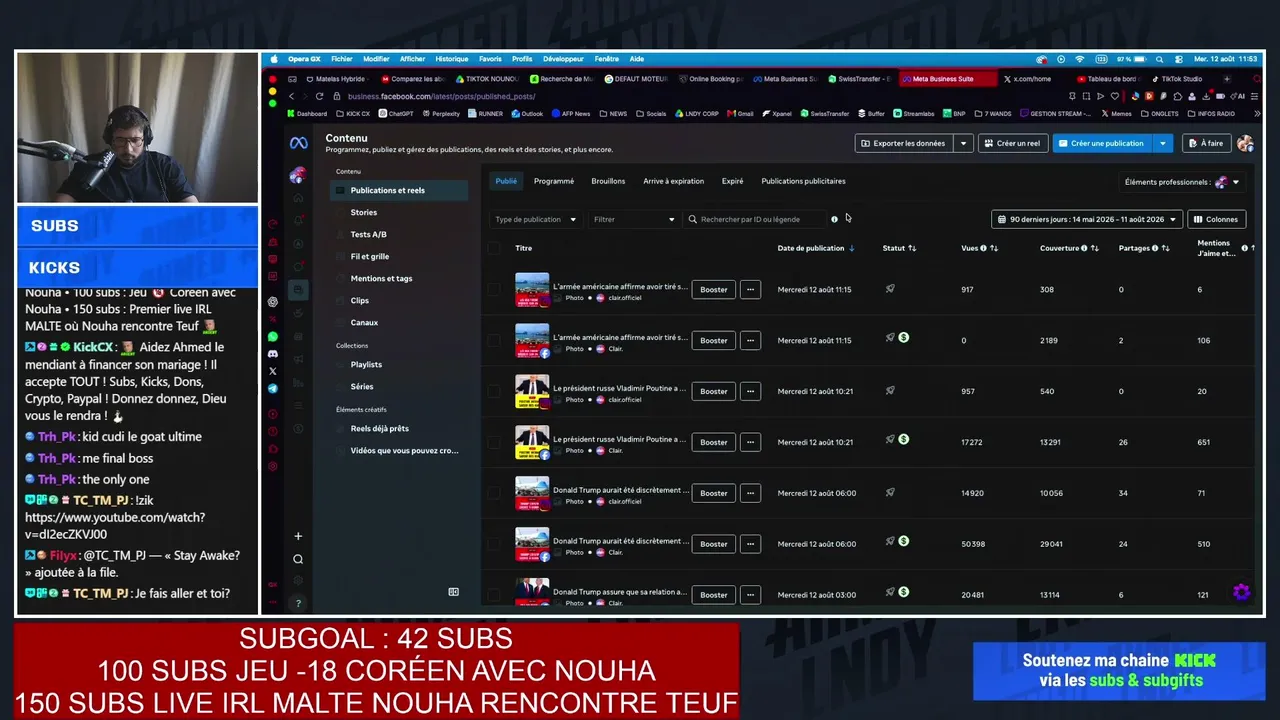
Task: Open the macOS Control Center icon
Action: (1177, 59)
